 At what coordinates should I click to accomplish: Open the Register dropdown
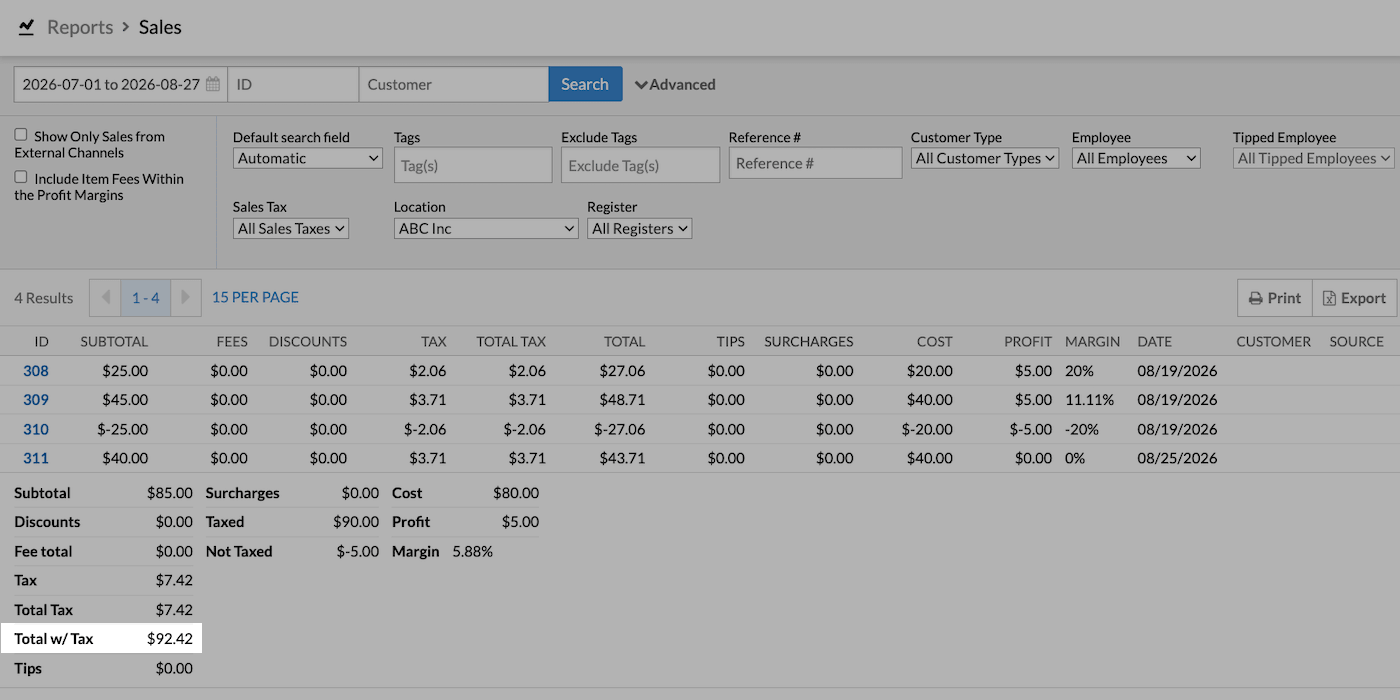[x=640, y=228]
